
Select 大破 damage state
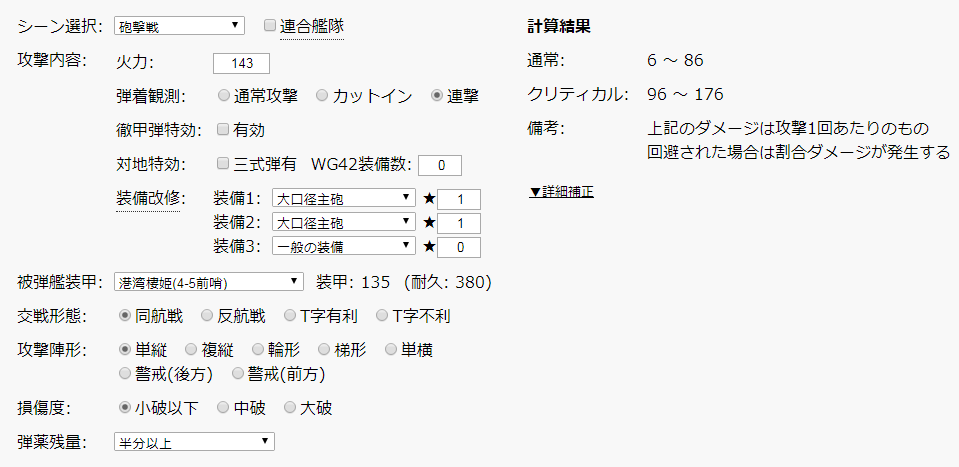(x=290, y=408)
